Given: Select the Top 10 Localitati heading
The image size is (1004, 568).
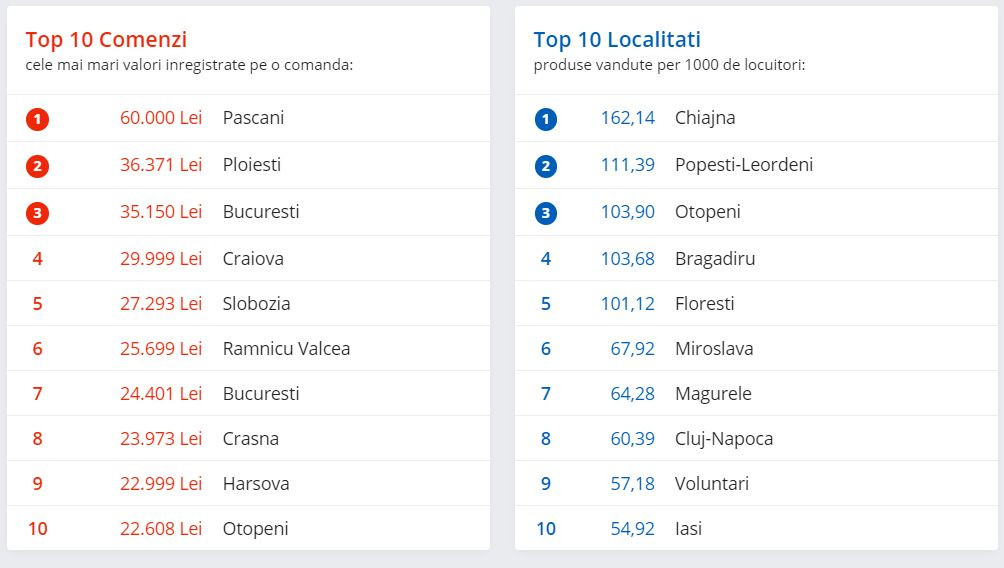Looking at the screenshot, I should [617, 40].
